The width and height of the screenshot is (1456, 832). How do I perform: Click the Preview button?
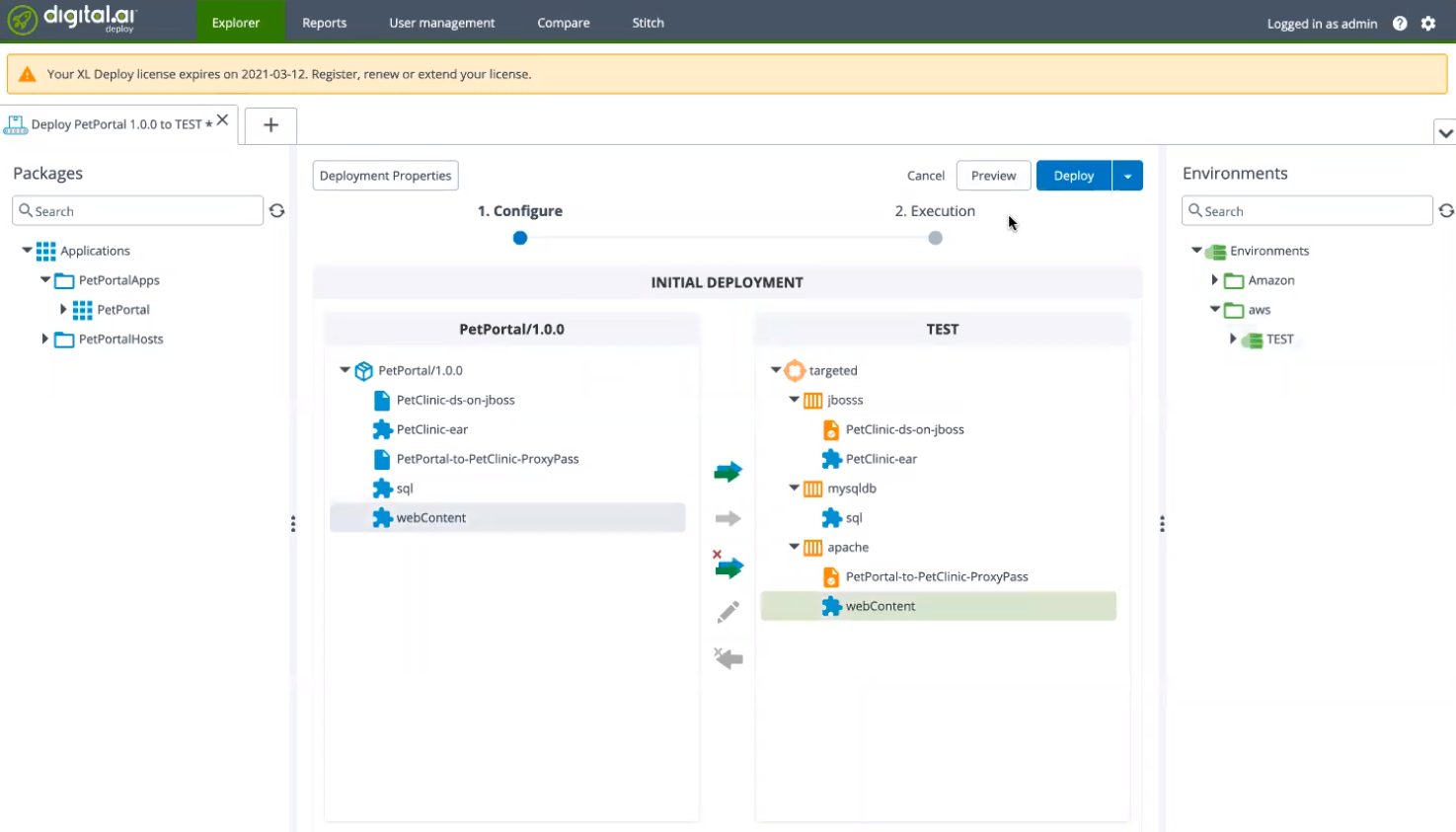(993, 176)
